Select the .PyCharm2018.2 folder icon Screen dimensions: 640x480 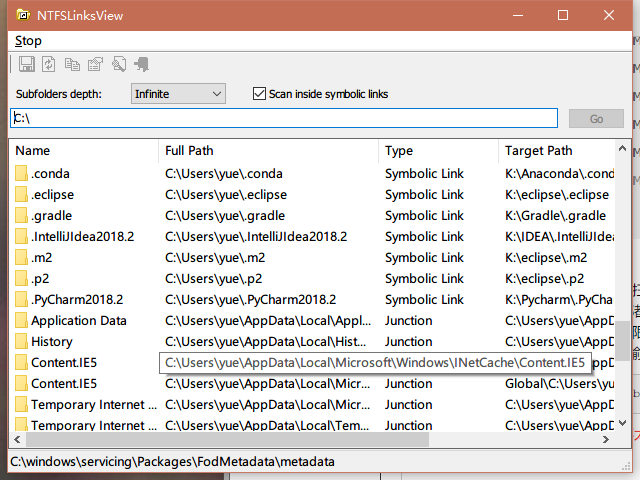[x=21, y=300]
